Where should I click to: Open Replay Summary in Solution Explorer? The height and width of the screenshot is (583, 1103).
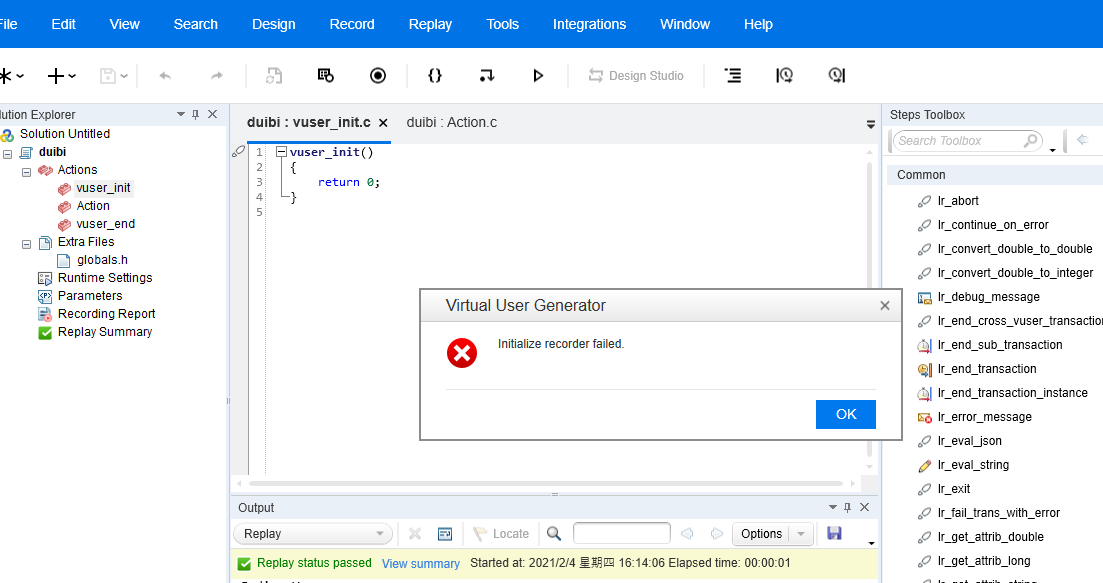click(105, 332)
